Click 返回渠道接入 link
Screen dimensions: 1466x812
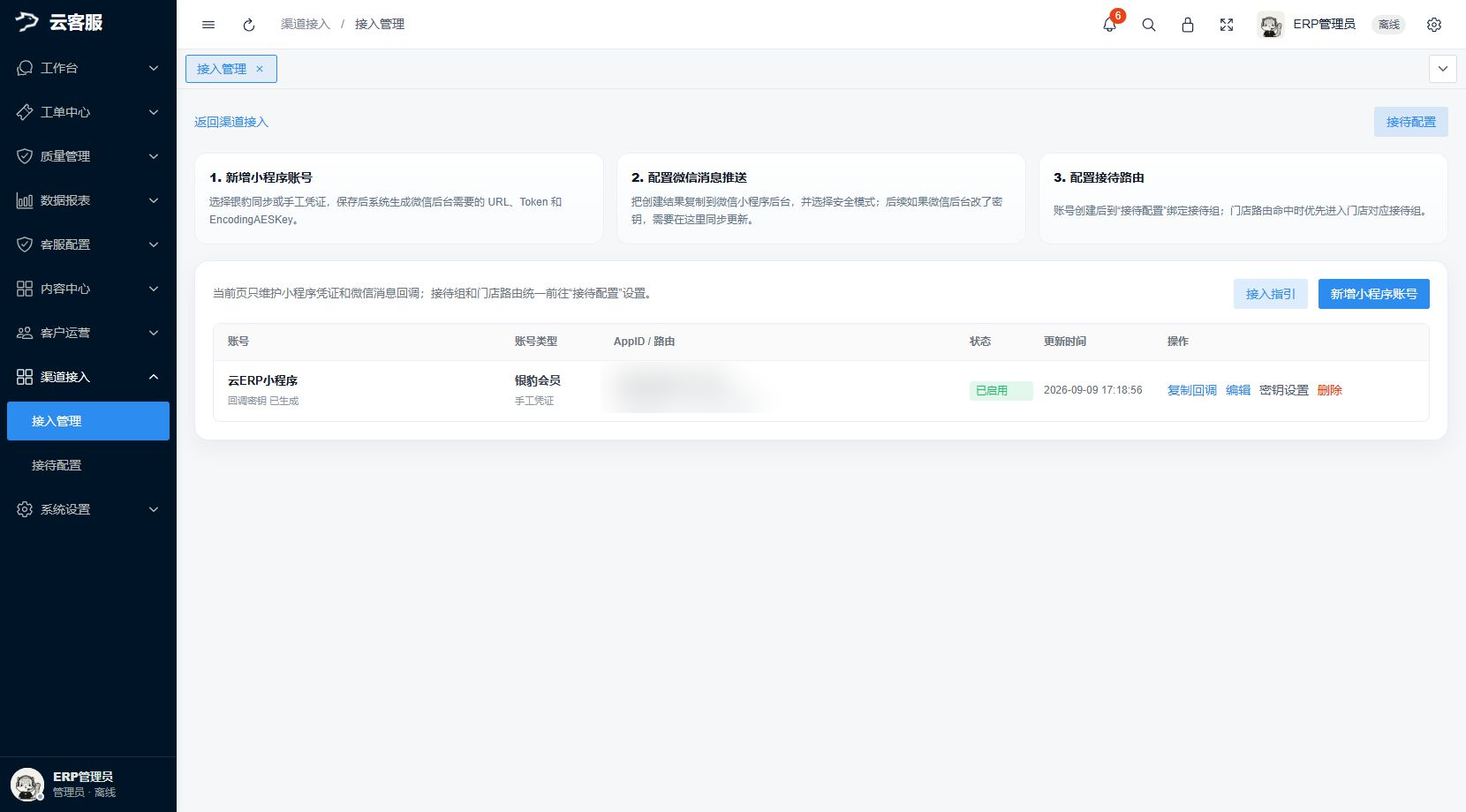[x=231, y=122]
